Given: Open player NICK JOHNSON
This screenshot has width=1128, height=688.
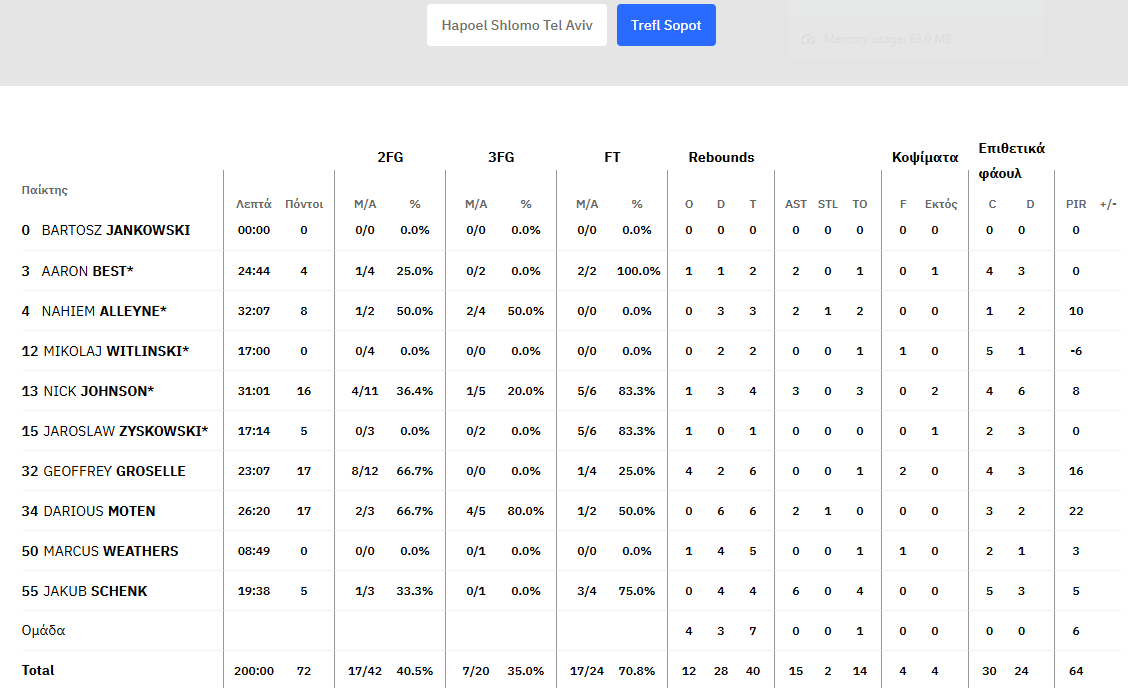Looking at the screenshot, I should click(99, 391).
